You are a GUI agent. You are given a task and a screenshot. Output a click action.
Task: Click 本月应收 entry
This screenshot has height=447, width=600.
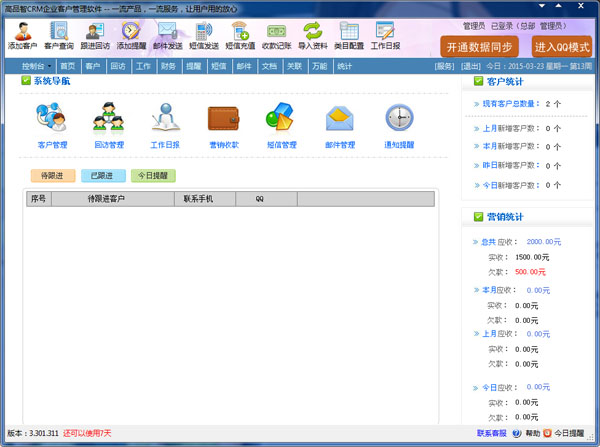(512, 290)
